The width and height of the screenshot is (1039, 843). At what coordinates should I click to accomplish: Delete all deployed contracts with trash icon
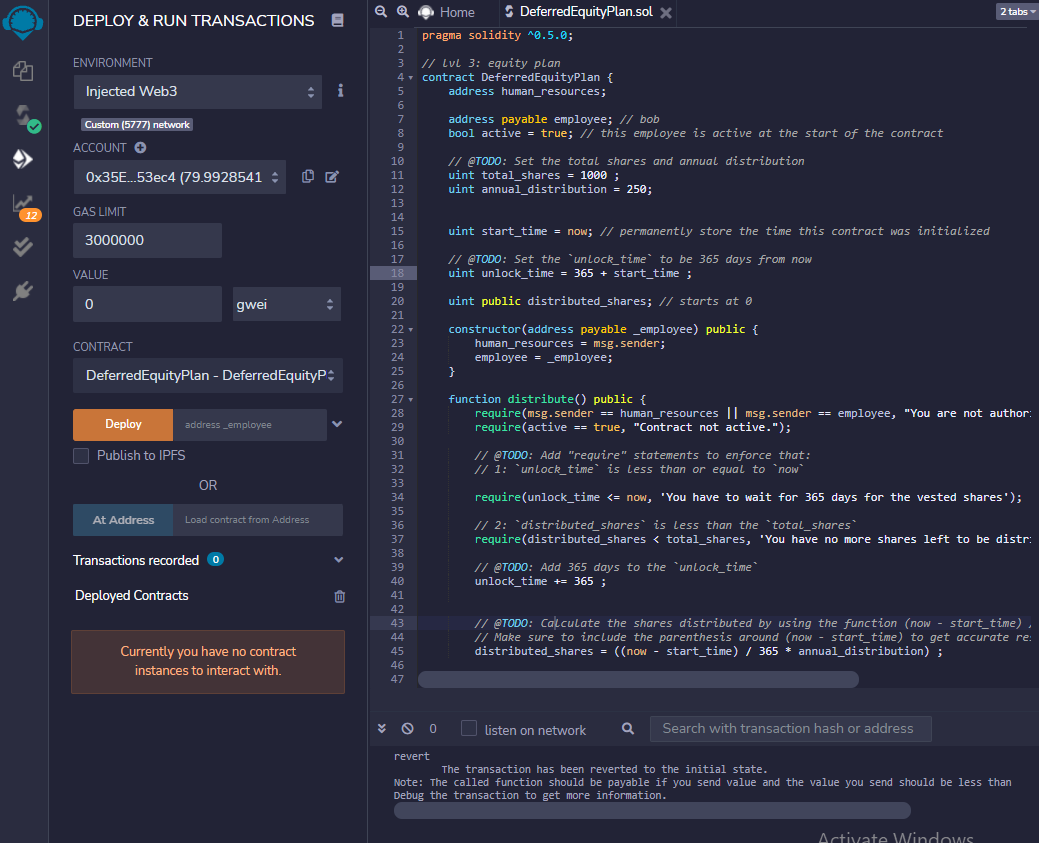339,596
